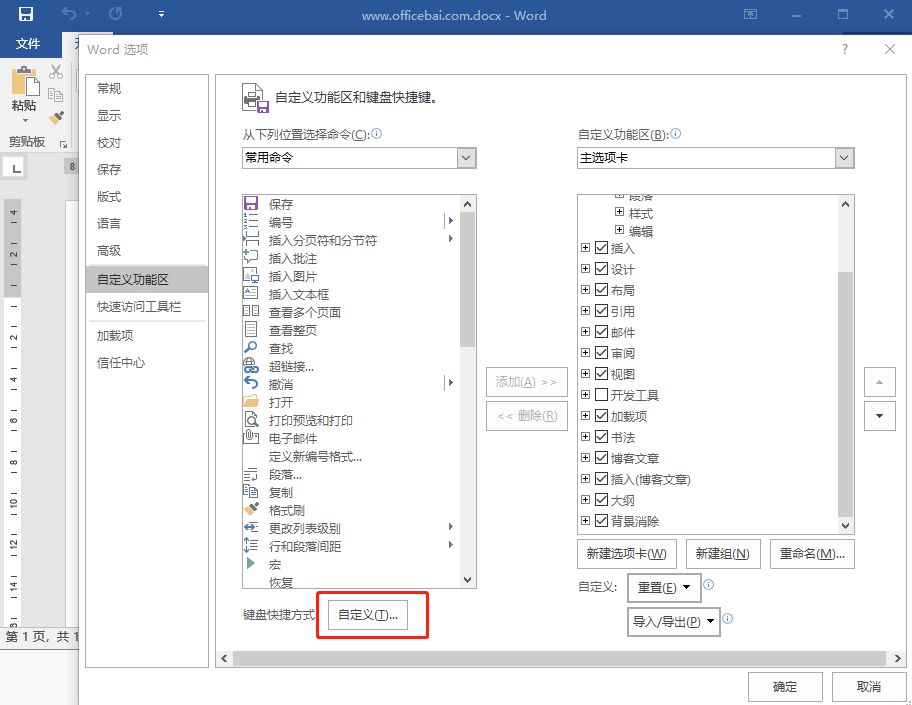
Task: Enable the 开发工具 tab checkbox
Action: click(601, 395)
